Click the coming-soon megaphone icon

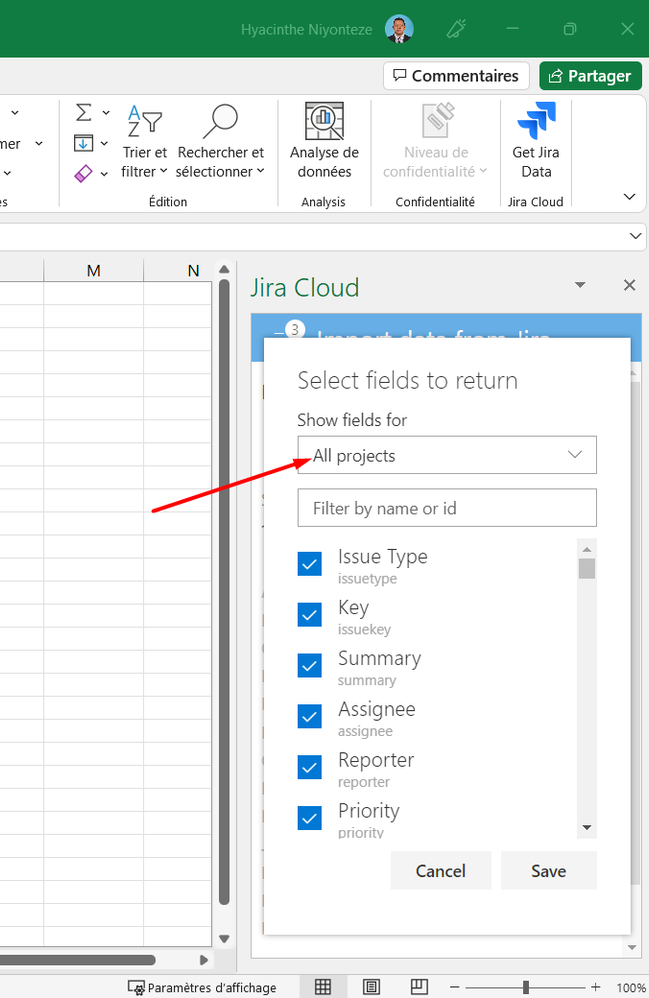coord(456,29)
